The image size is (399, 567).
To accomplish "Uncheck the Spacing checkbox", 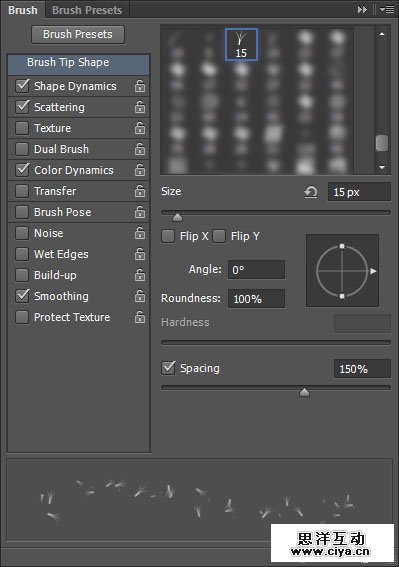I will click(x=168, y=368).
